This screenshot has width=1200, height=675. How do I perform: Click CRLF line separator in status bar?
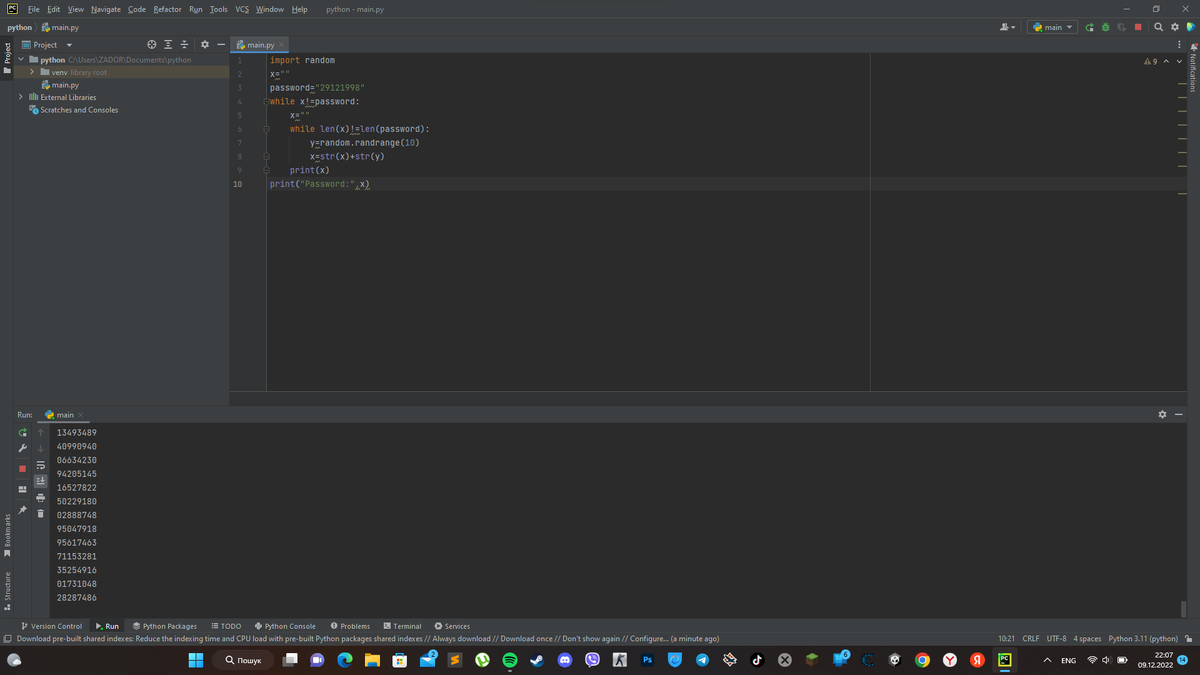pos(1031,639)
